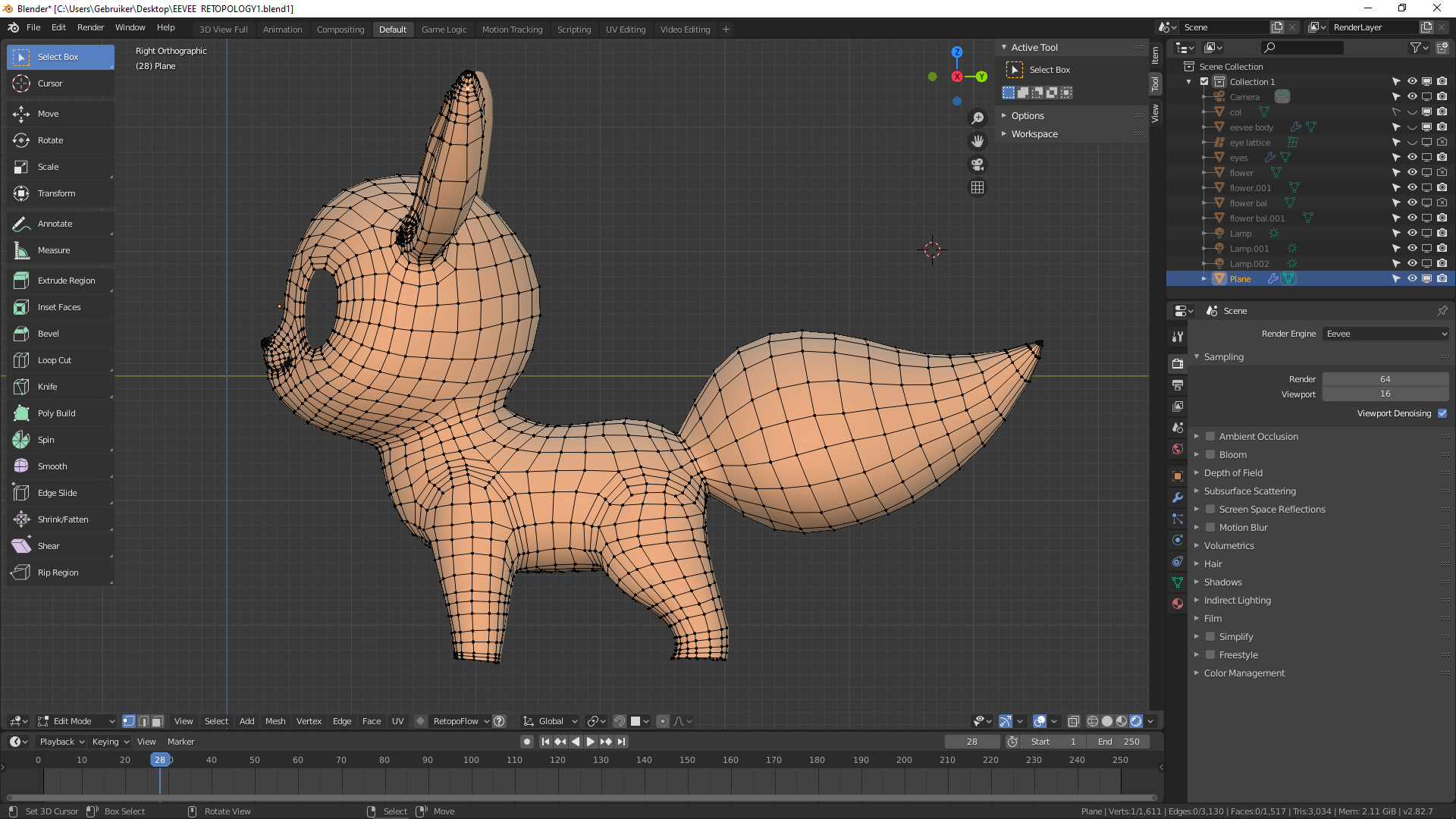Select the Loop Cut tool
The image size is (1456, 819).
pyautogui.click(x=54, y=360)
